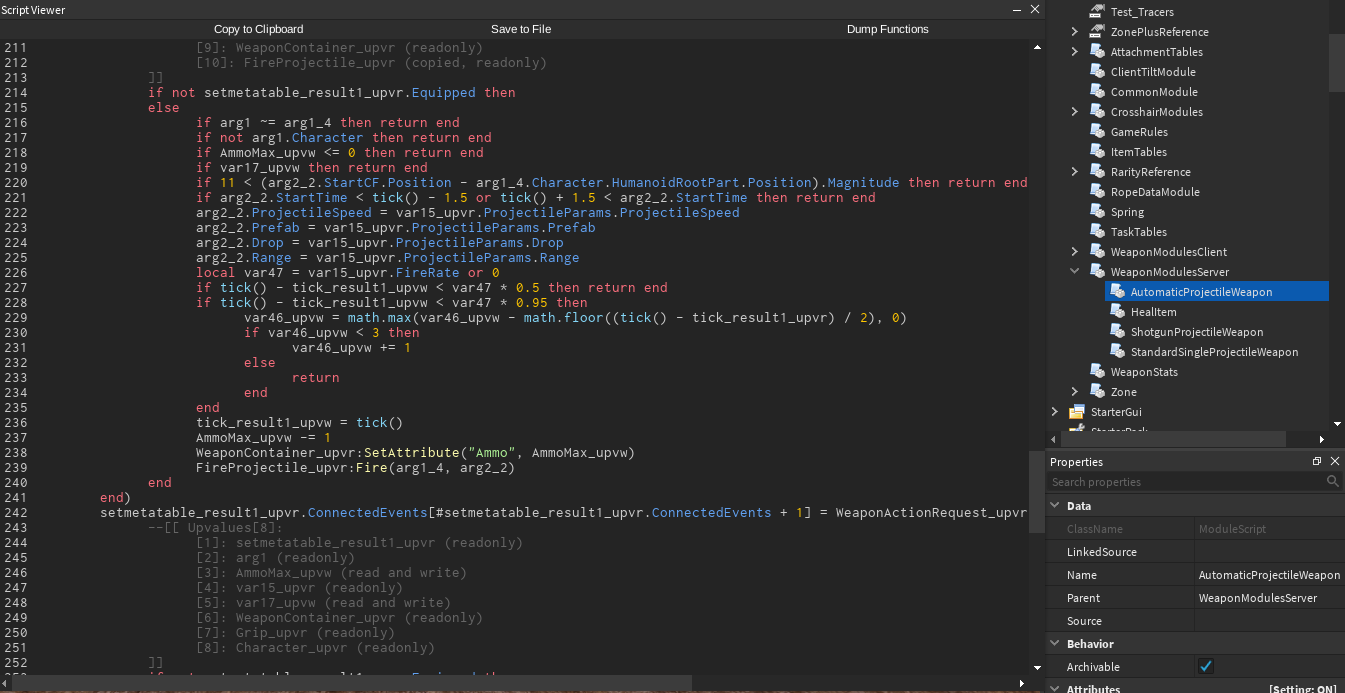This screenshot has width=1345, height=693.
Task: Expand the ZonePlusReference tree node
Action: tap(1075, 32)
